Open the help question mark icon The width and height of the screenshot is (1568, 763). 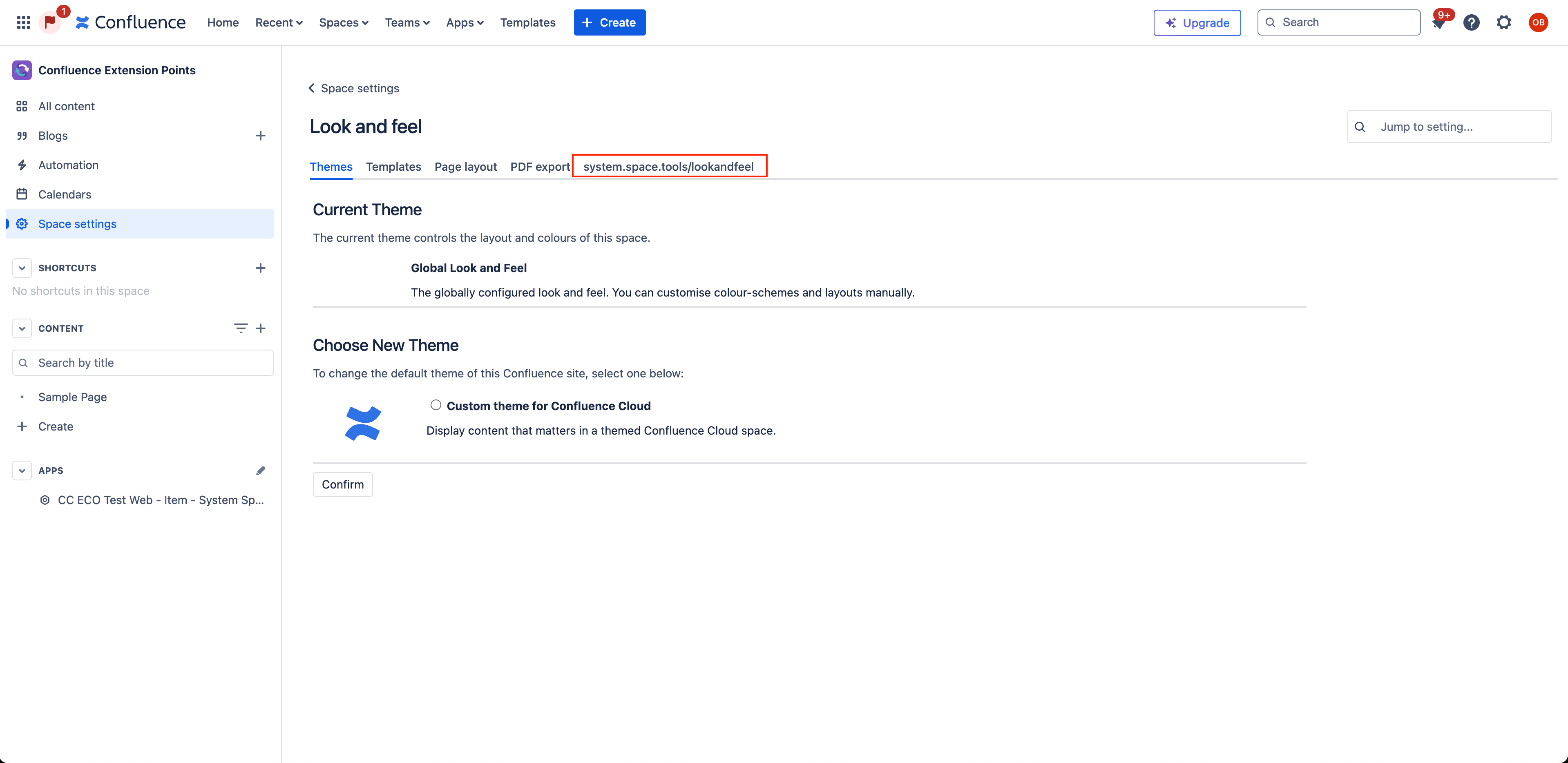click(x=1471, y=22)
